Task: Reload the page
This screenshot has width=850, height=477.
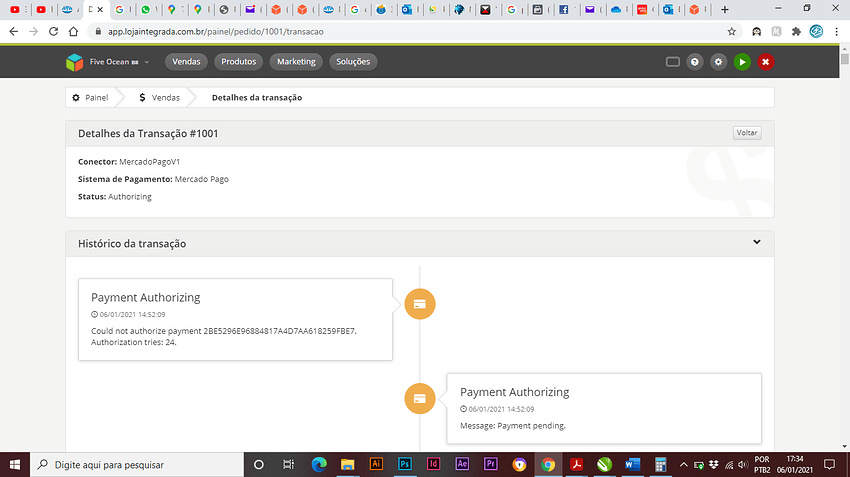Action: coord(53,31)
